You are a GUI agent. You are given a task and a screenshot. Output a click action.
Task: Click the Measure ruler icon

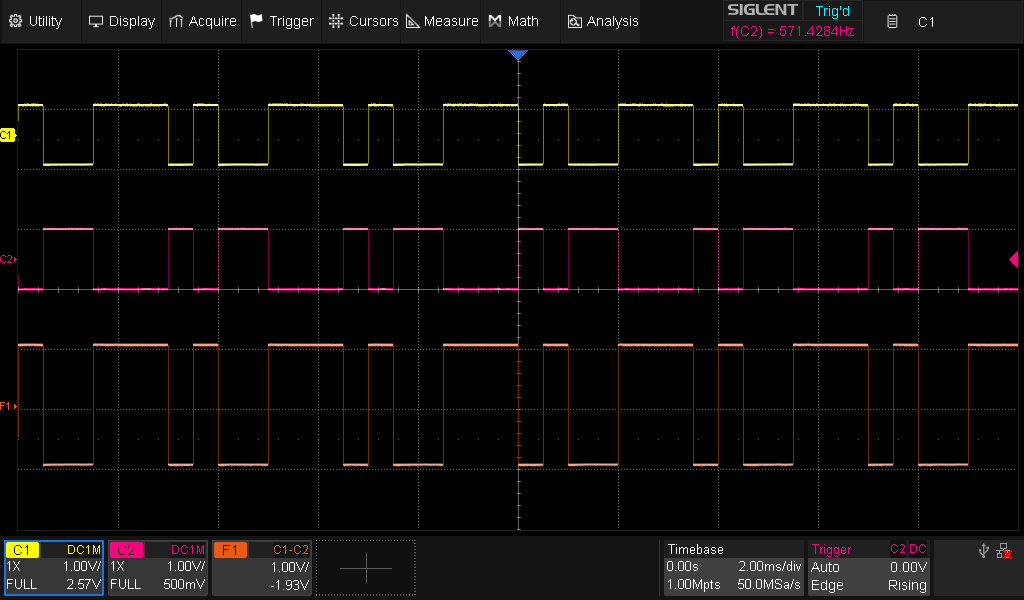[x=411, y=21]
